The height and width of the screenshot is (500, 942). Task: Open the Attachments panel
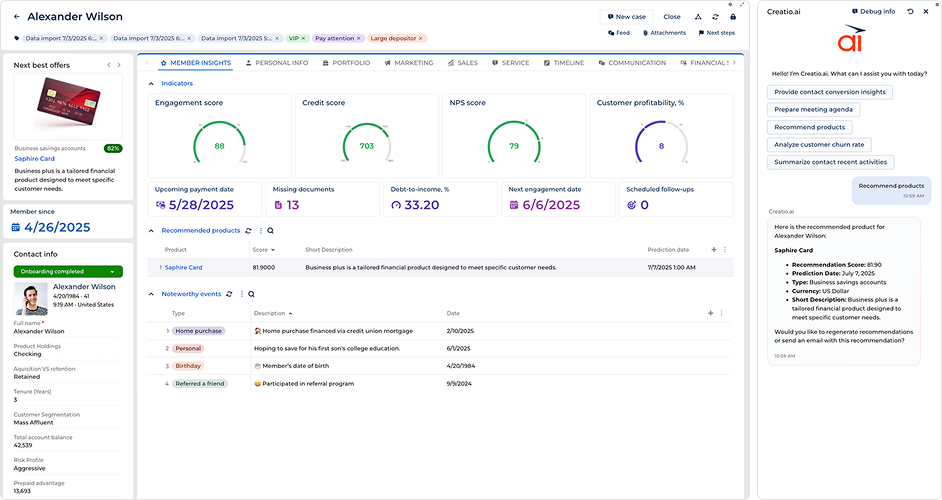pyautogui.click(x=663, y=33)
